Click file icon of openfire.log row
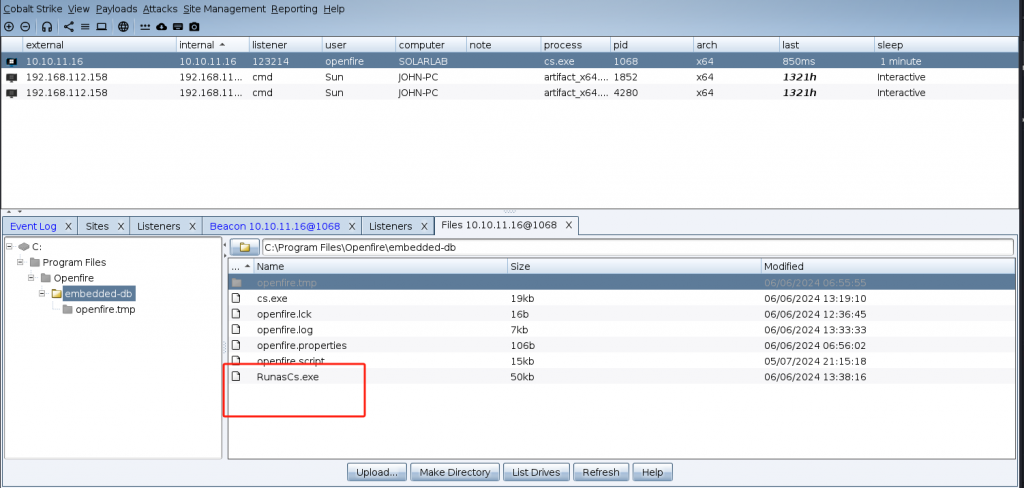Image resolution: width=1024 pixels, height=488 pixels. (236, 330)
